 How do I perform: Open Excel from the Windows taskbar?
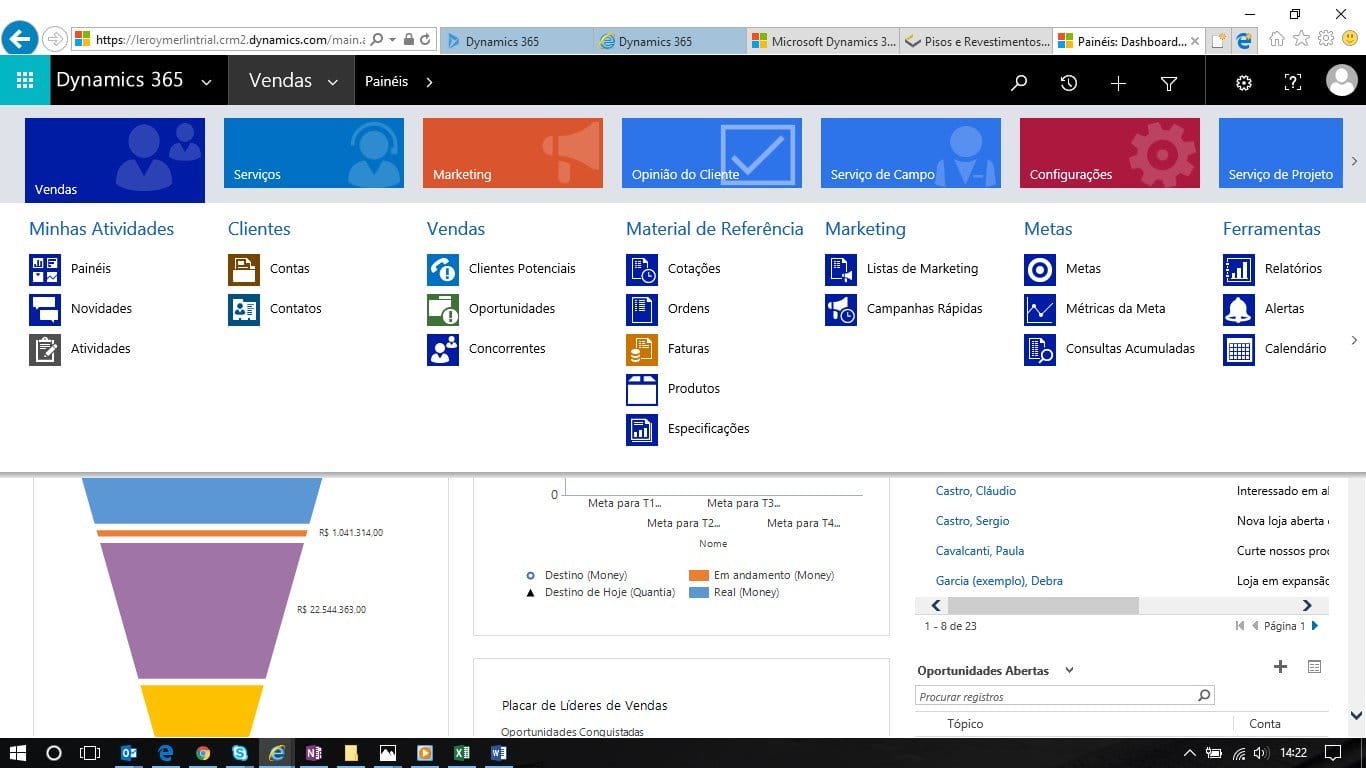[462, 753]
